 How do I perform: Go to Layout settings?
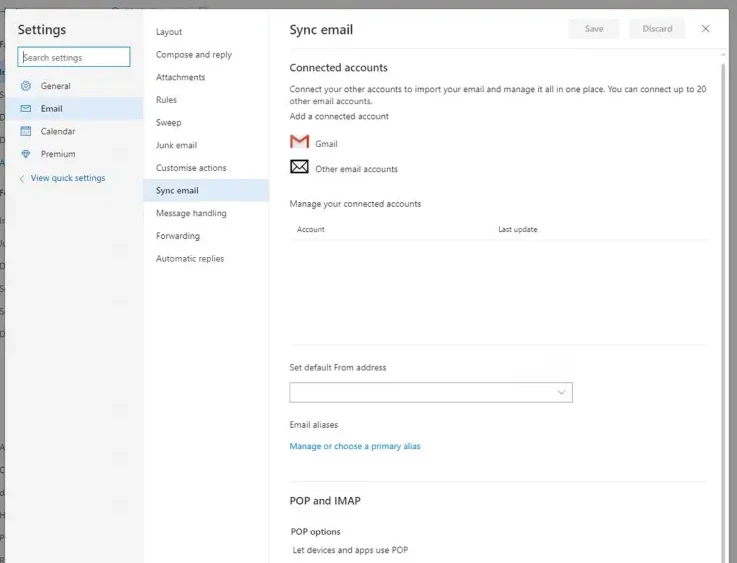point(206,32)
